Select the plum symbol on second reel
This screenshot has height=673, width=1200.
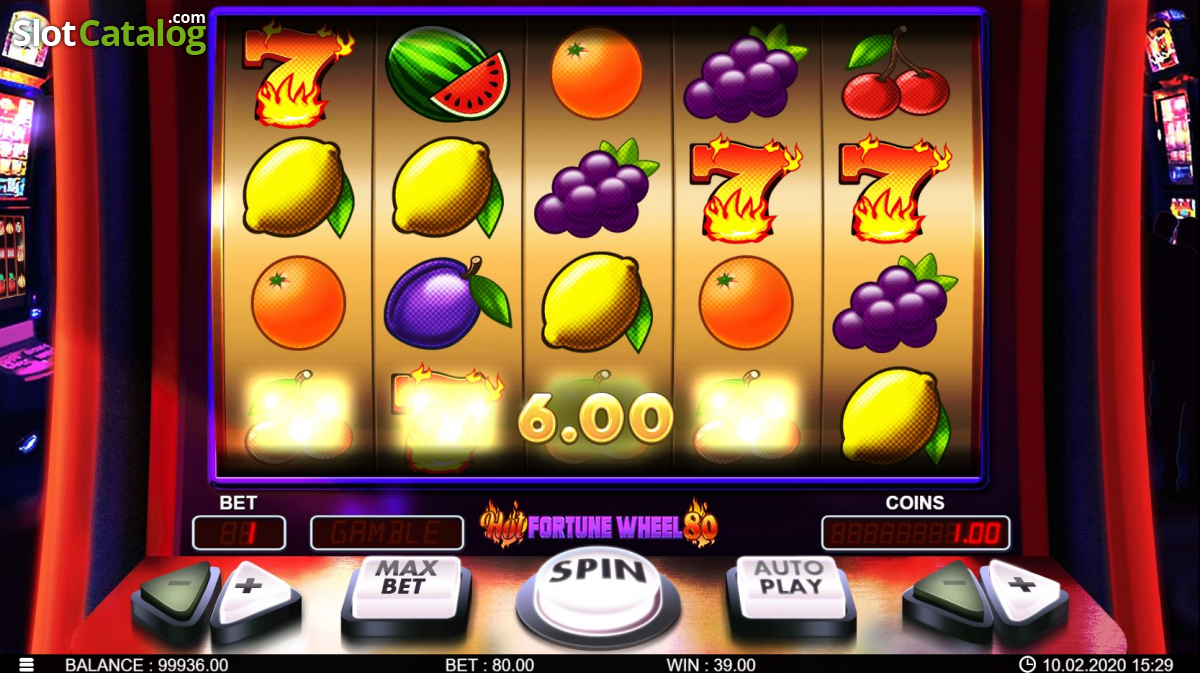coord(448,301)
